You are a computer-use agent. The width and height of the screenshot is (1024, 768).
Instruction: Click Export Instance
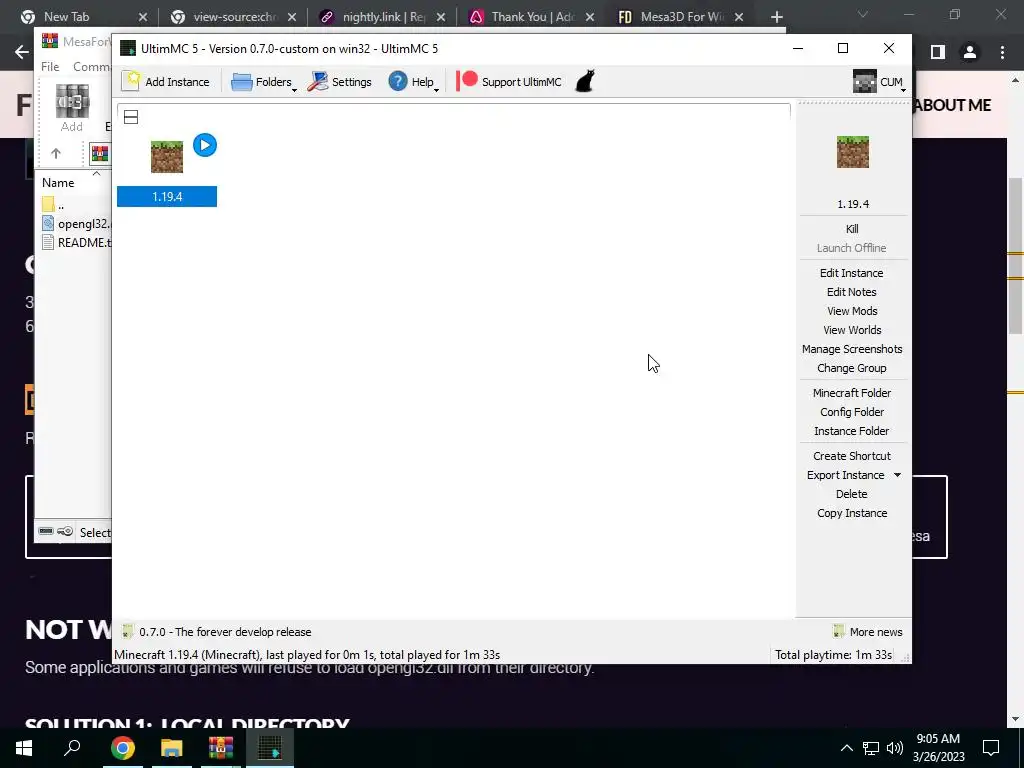(845, 475)
